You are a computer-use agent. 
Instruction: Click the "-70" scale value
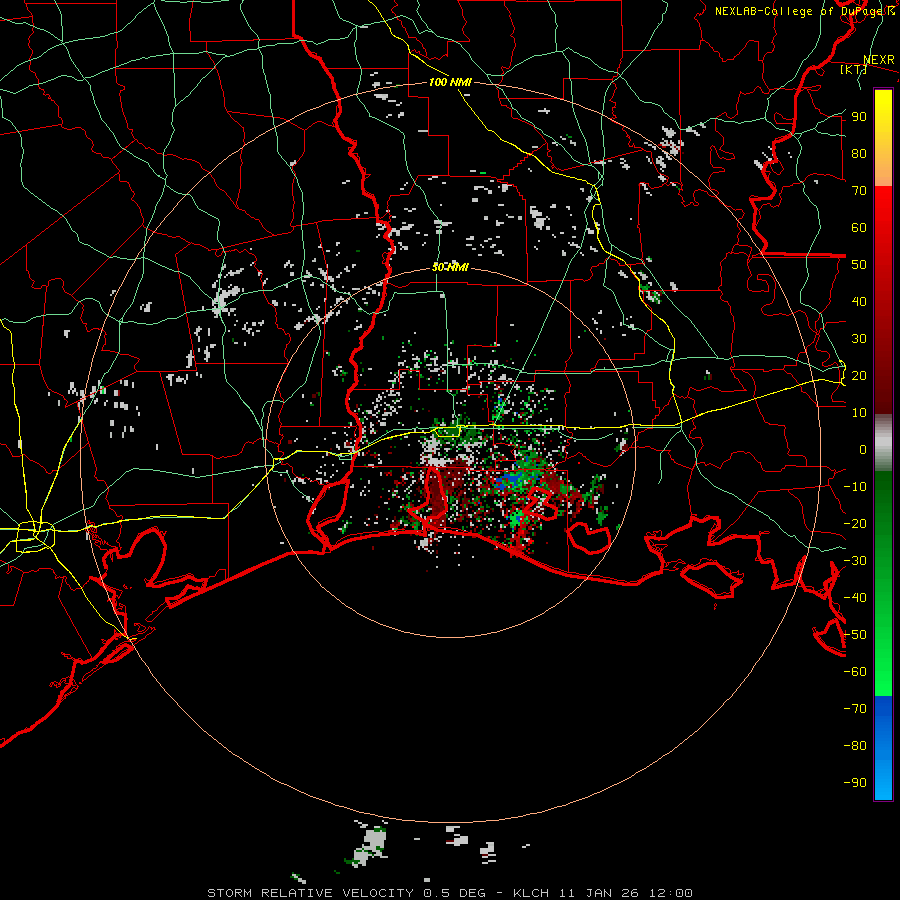(x=855, y=709)
